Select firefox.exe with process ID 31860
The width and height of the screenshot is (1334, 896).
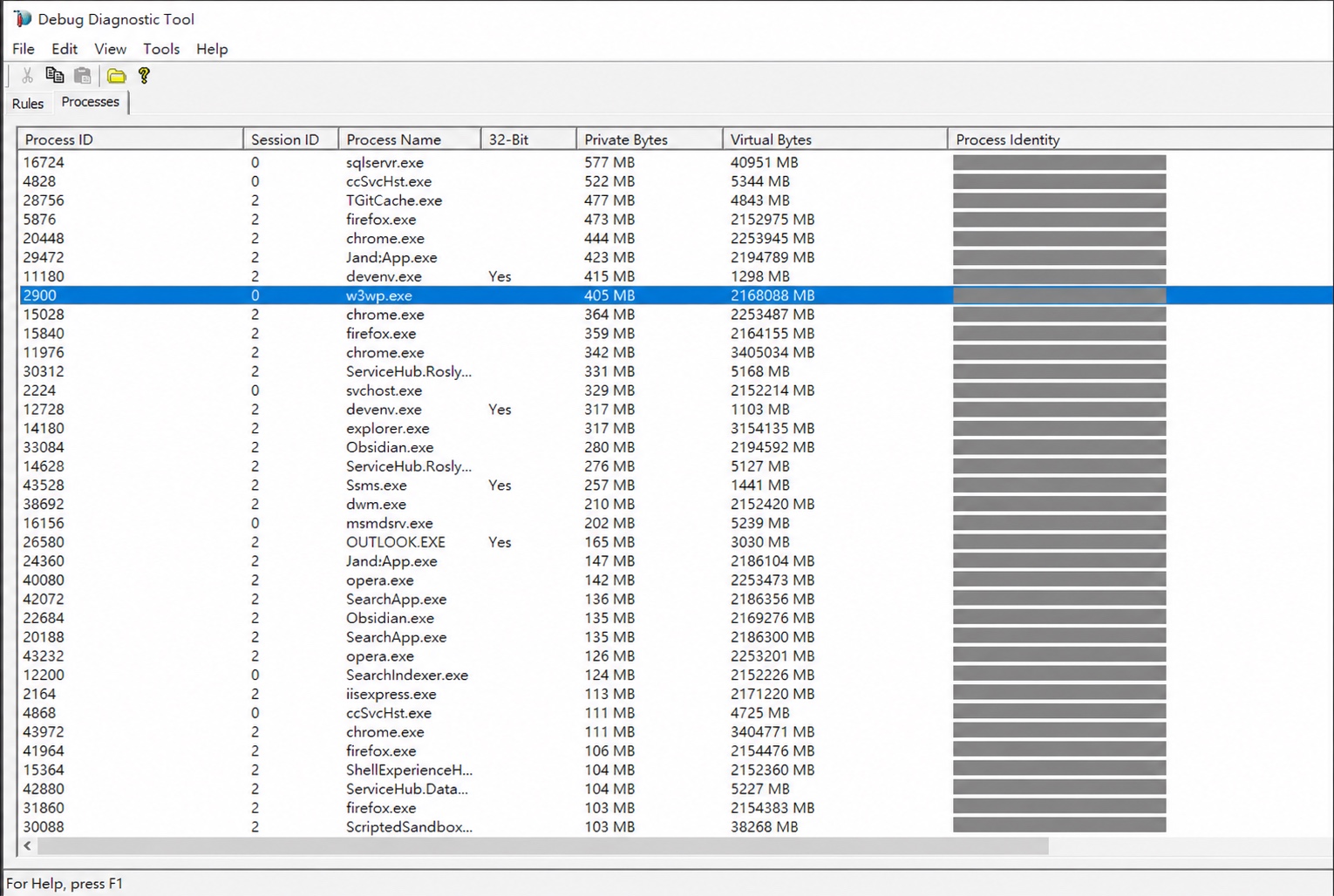click(676, 808)
